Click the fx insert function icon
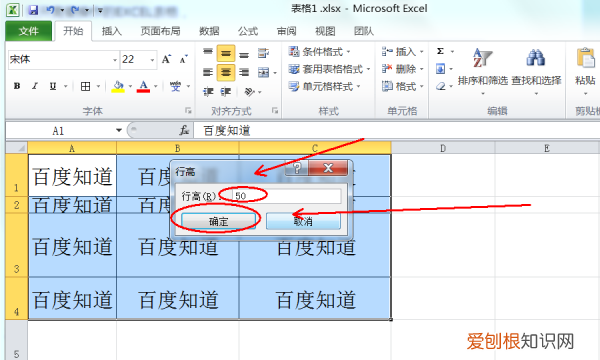 [184, 130]
